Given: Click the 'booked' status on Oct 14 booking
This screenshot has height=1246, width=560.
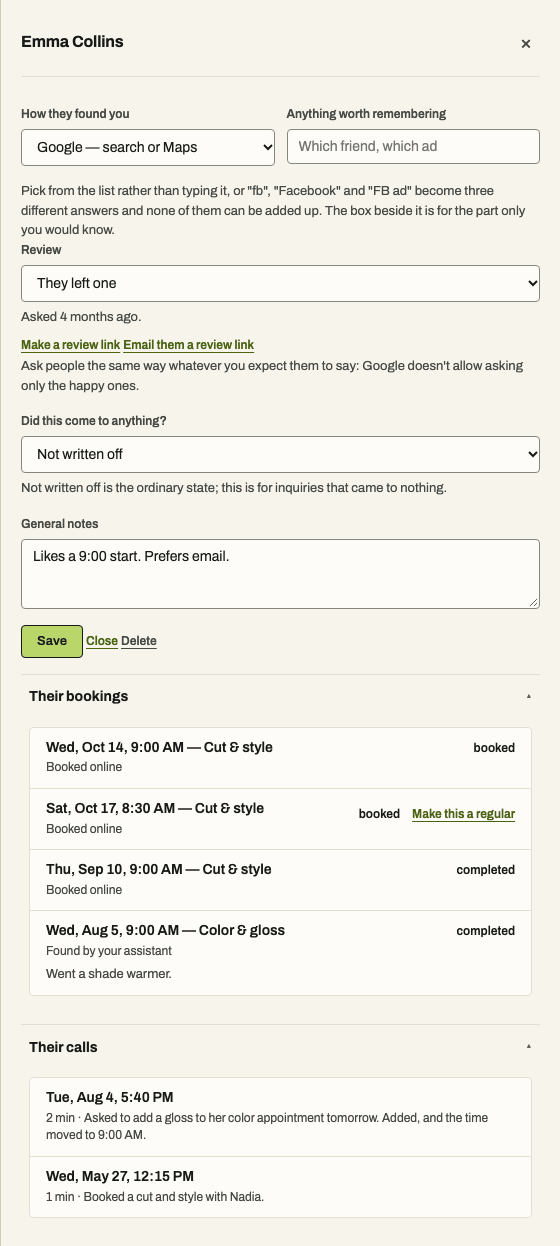Looking at the screenshot, I should pyautogui.click(x=494, y=748).
